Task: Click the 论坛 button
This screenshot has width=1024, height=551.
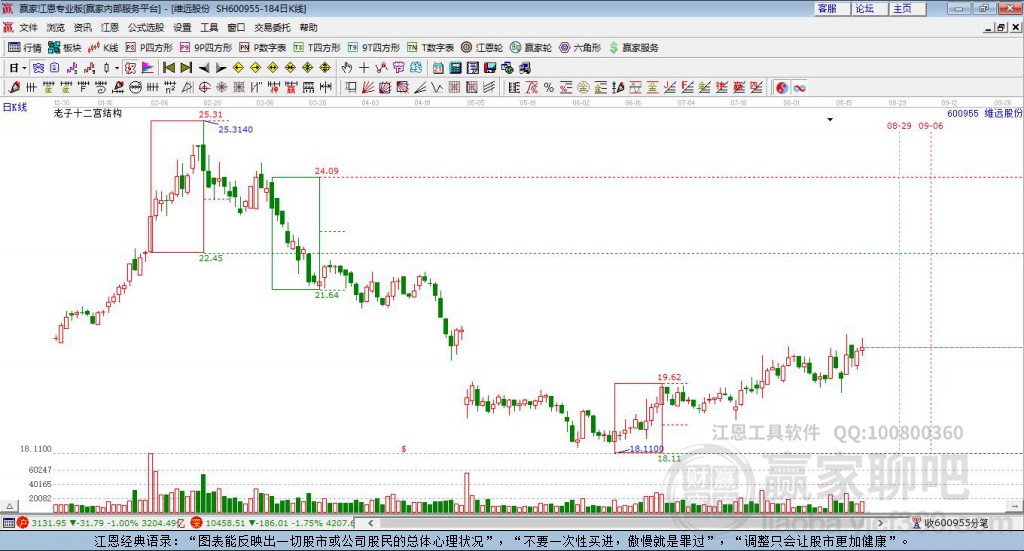Action: click(x=868, y=8)
